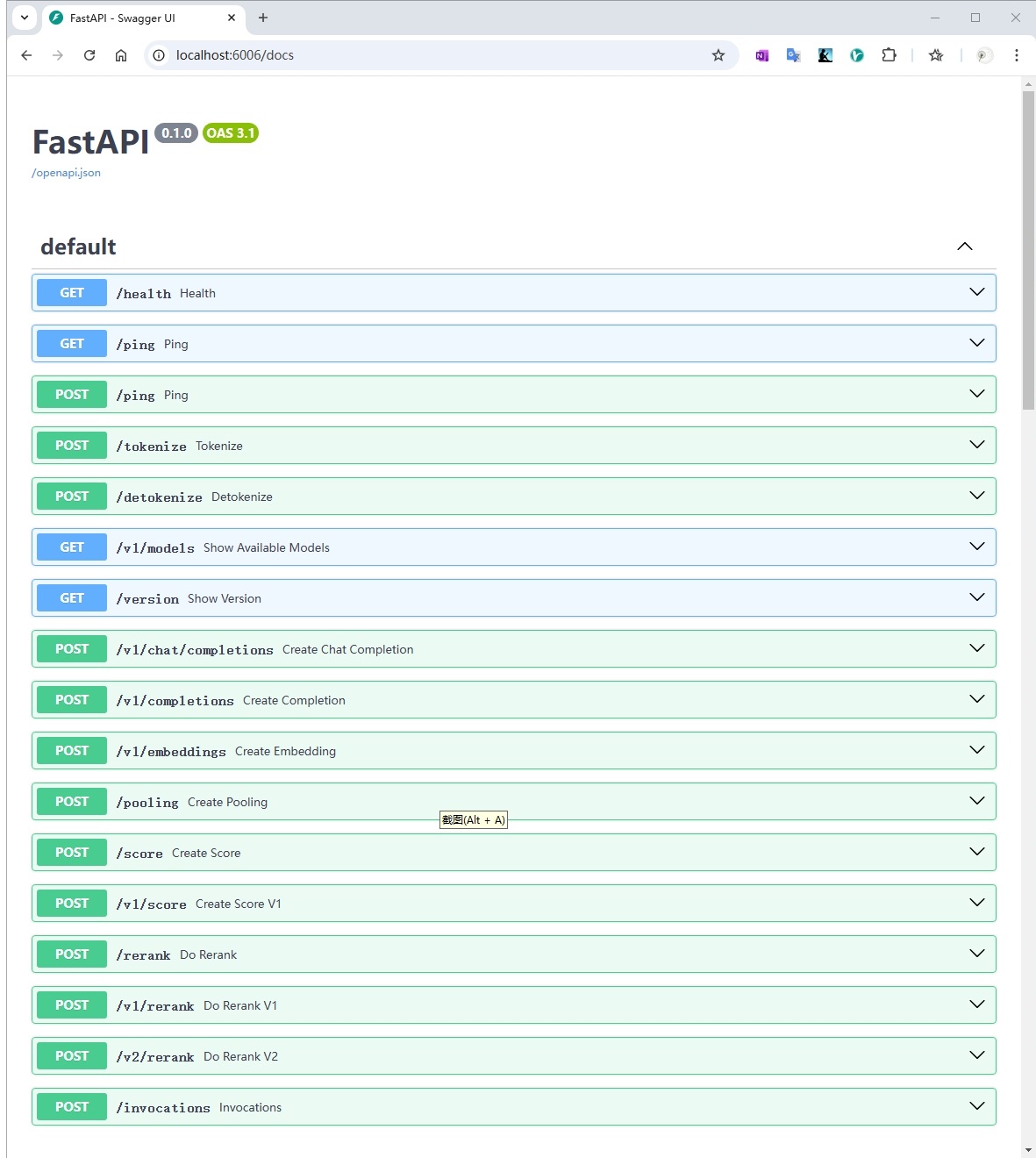Open the /invocations Invocations row

(x=514, y=1107)
